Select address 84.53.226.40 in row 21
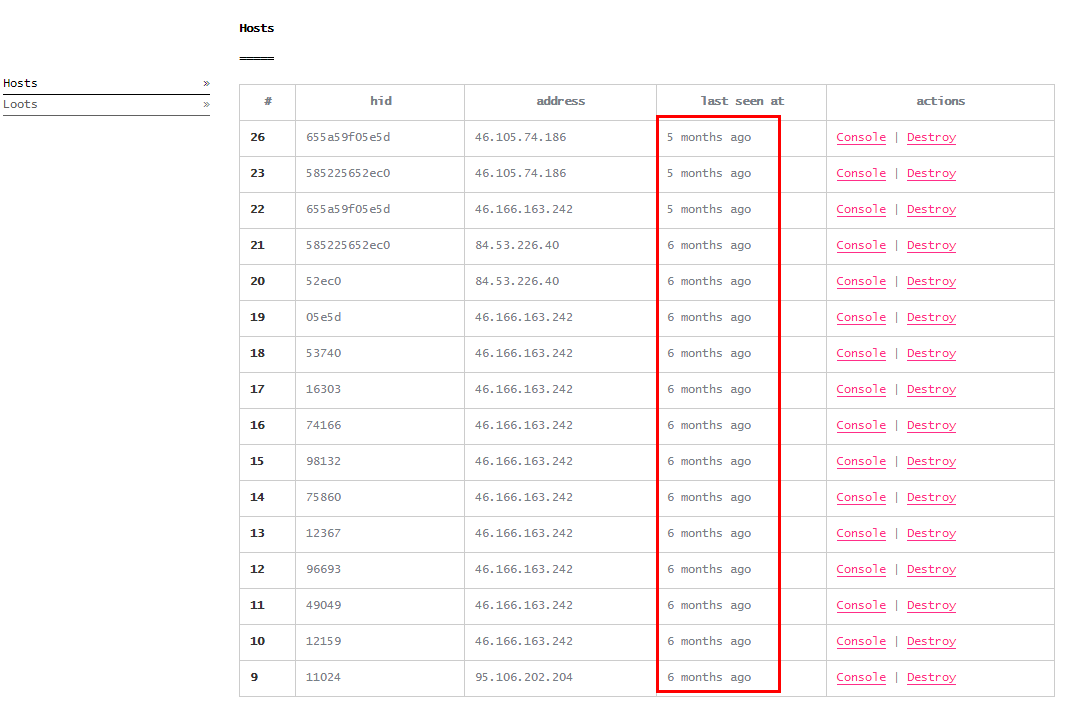 [517, 245]
